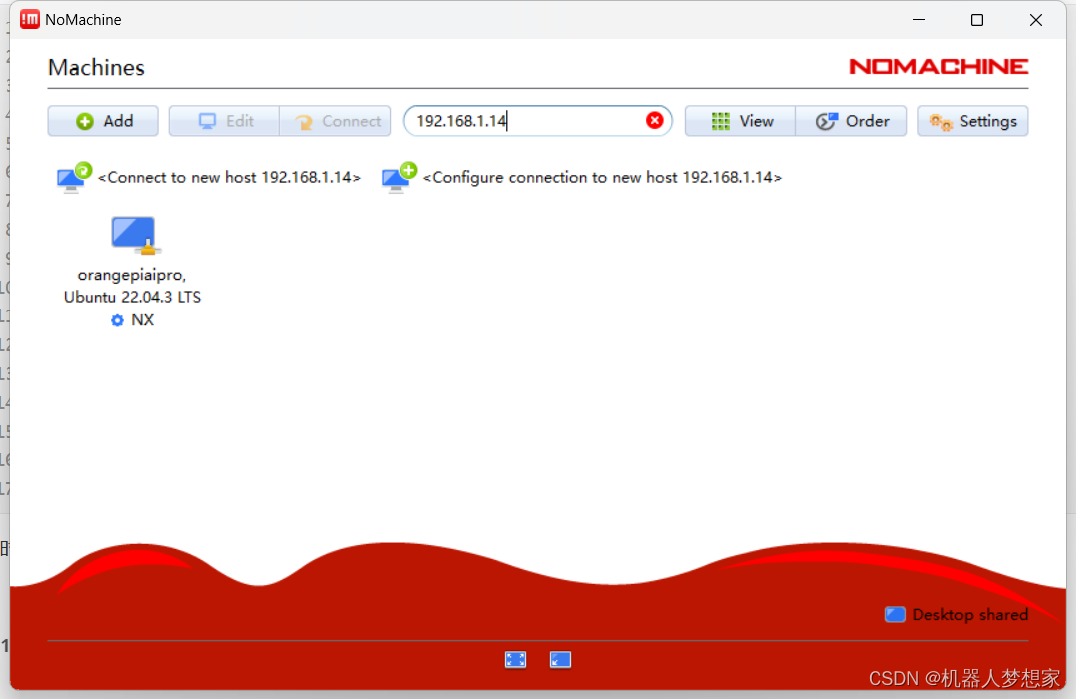Click the configure-connection computer plus icon

point(399,178)
